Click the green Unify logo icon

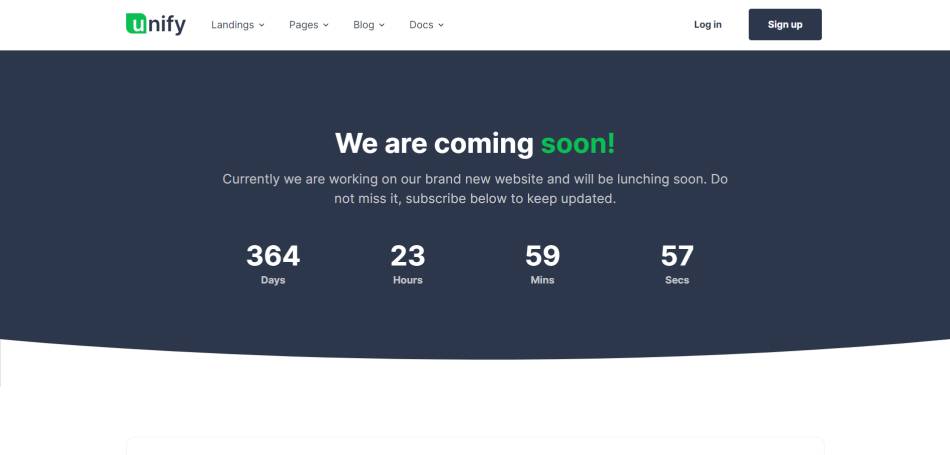coord(136,24)
